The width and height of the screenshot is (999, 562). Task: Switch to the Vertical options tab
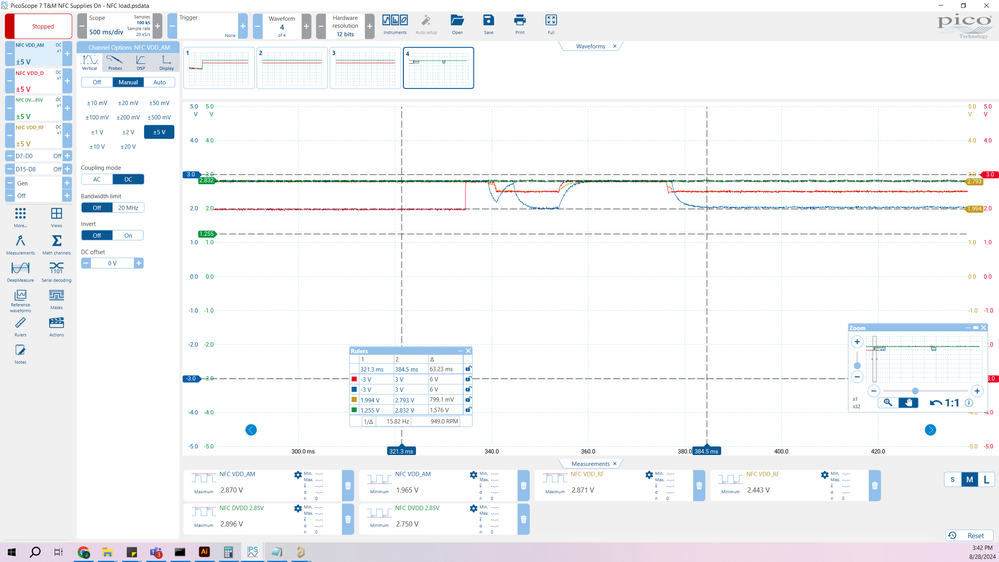pyautogui.click(x=90, y=62)
